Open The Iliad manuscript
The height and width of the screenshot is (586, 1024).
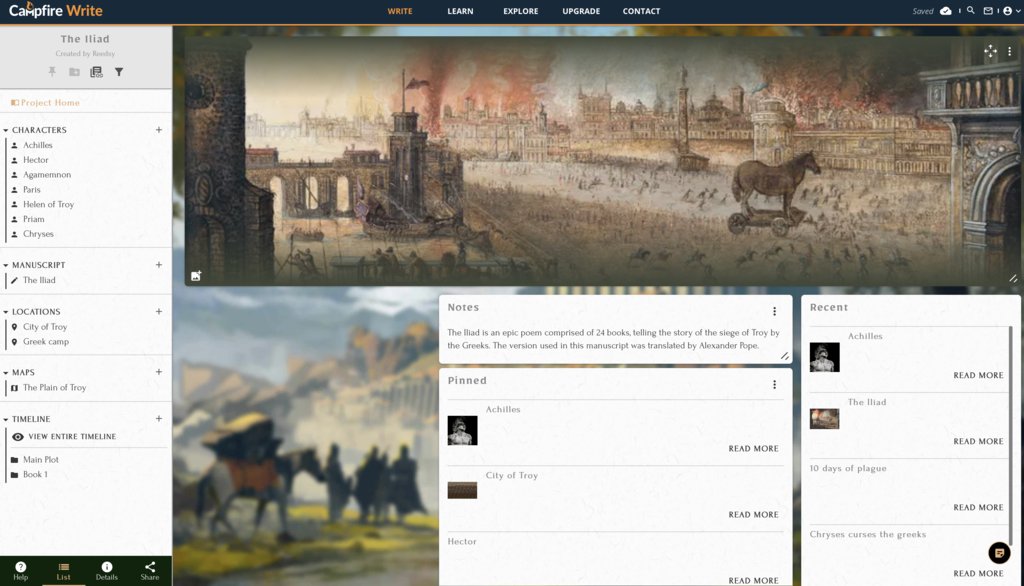coord(39,280)
